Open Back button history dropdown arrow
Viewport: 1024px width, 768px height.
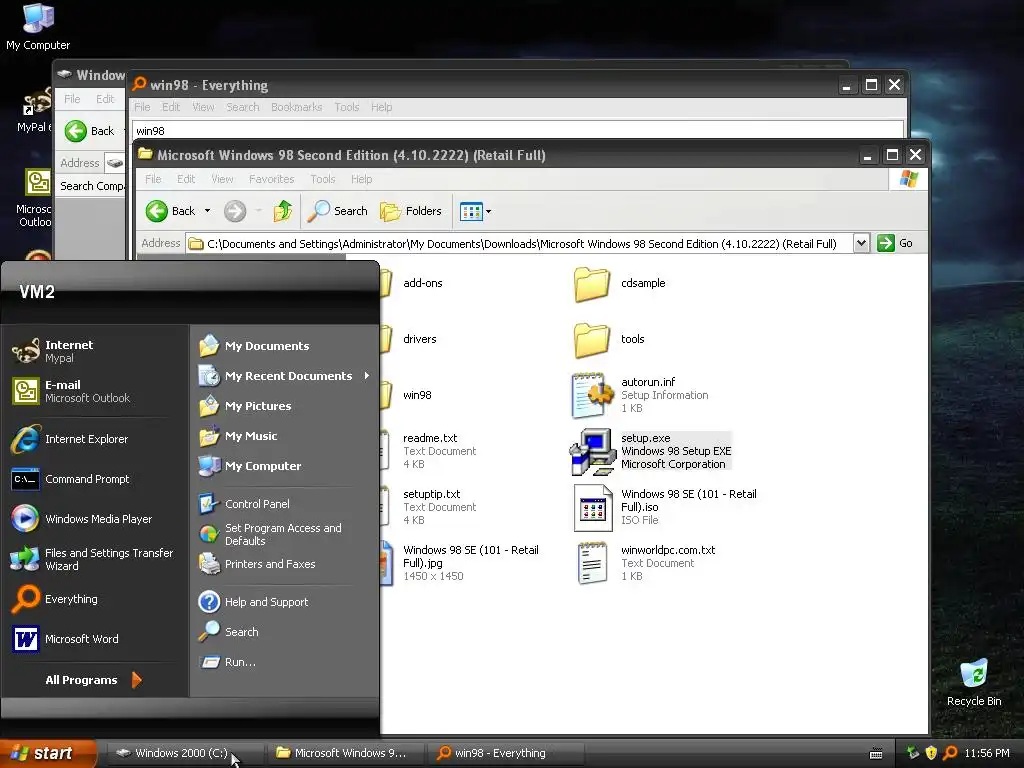[207, 211]
